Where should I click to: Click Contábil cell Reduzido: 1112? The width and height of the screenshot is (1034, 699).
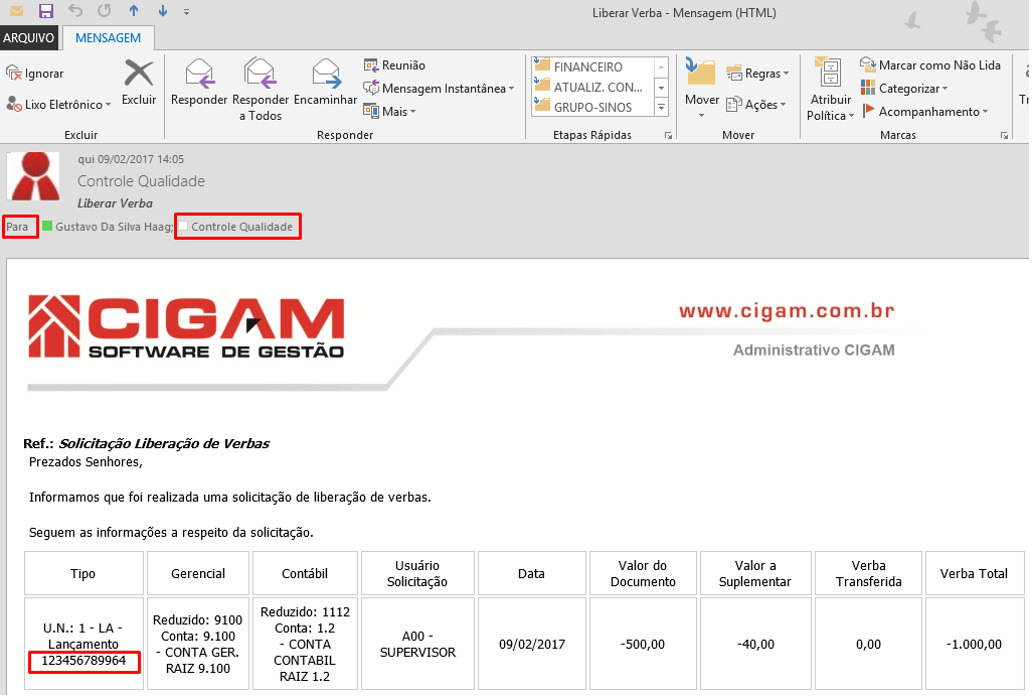(305, 644)
